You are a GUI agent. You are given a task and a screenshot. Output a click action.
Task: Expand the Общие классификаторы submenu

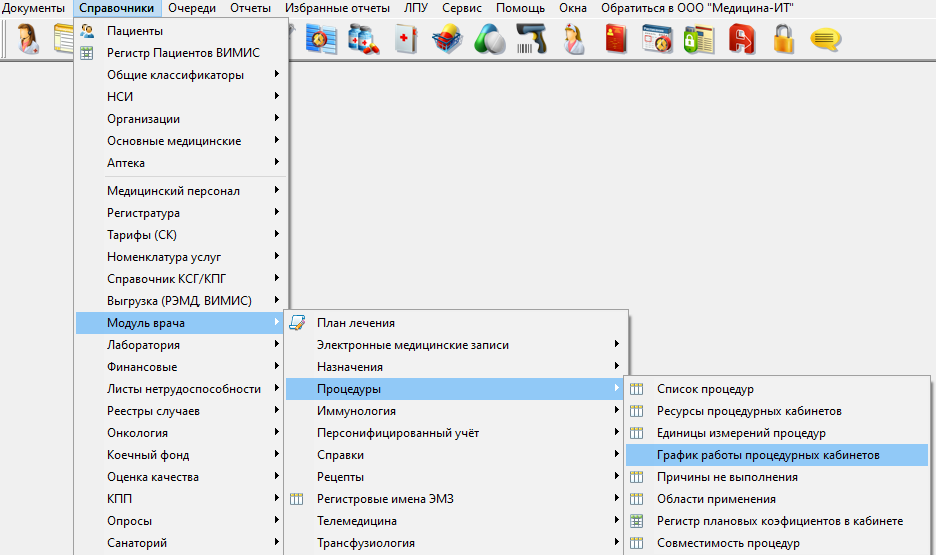[175, 75]
